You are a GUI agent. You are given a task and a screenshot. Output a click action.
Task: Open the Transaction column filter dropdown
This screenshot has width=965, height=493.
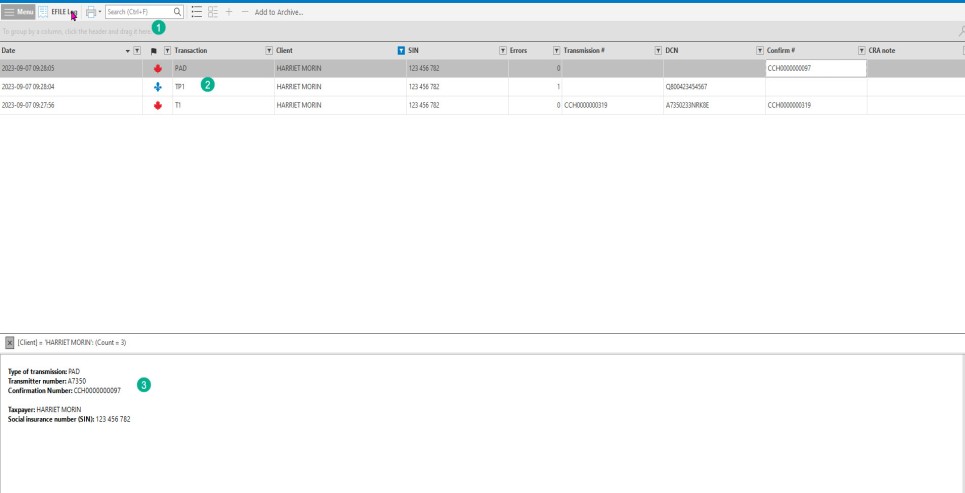(268, 50)
